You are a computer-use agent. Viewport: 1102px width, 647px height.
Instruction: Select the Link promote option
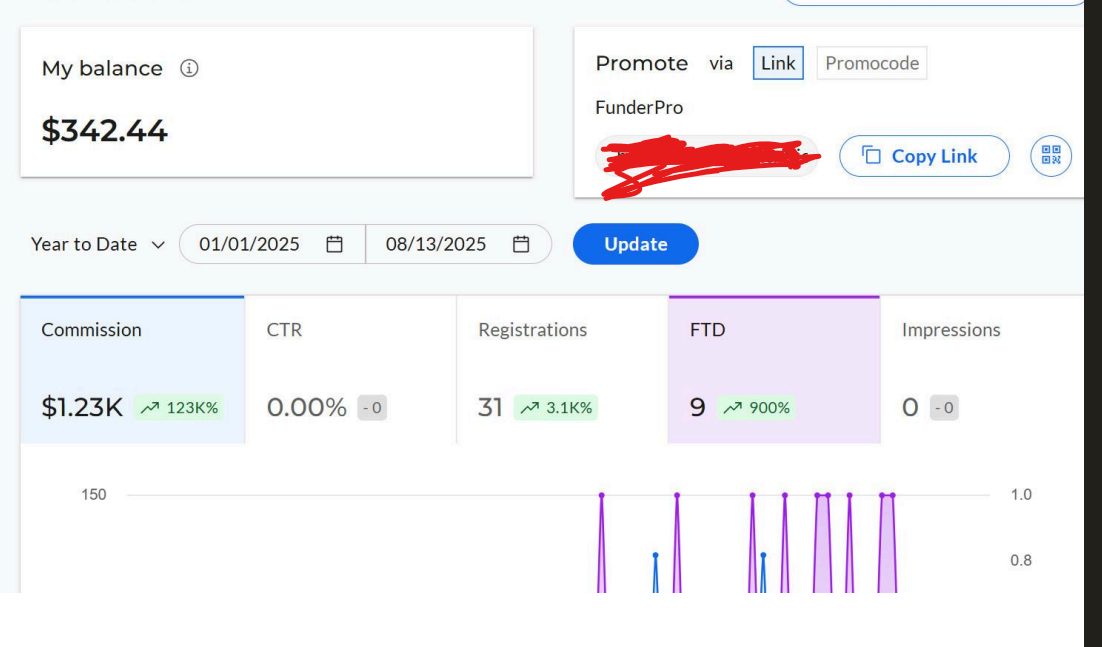777,63
